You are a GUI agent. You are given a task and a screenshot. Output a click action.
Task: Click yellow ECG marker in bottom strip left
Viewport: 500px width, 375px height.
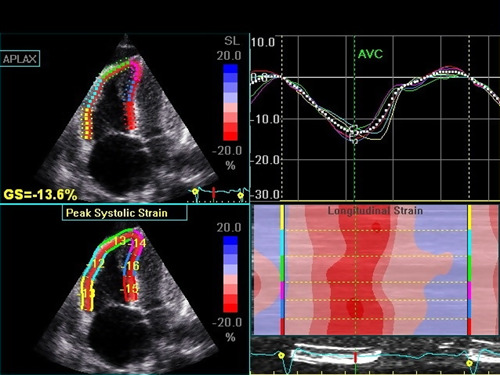pyautogui.click(x=281, y=355)
